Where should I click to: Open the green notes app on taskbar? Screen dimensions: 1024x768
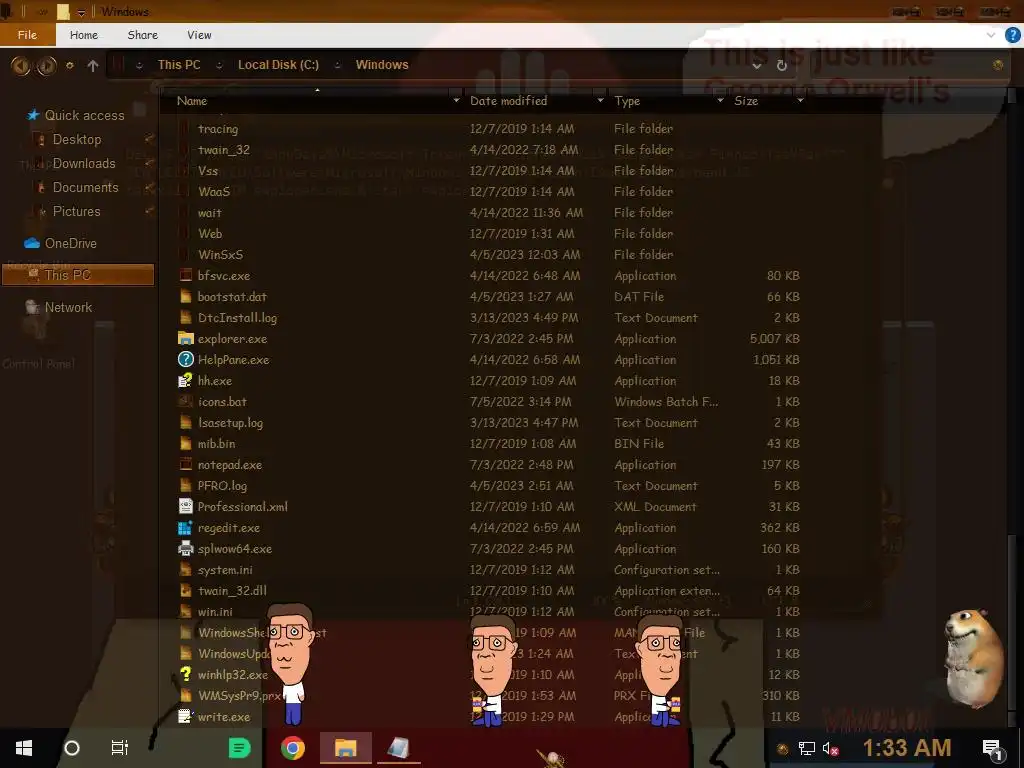coord(240,748)
